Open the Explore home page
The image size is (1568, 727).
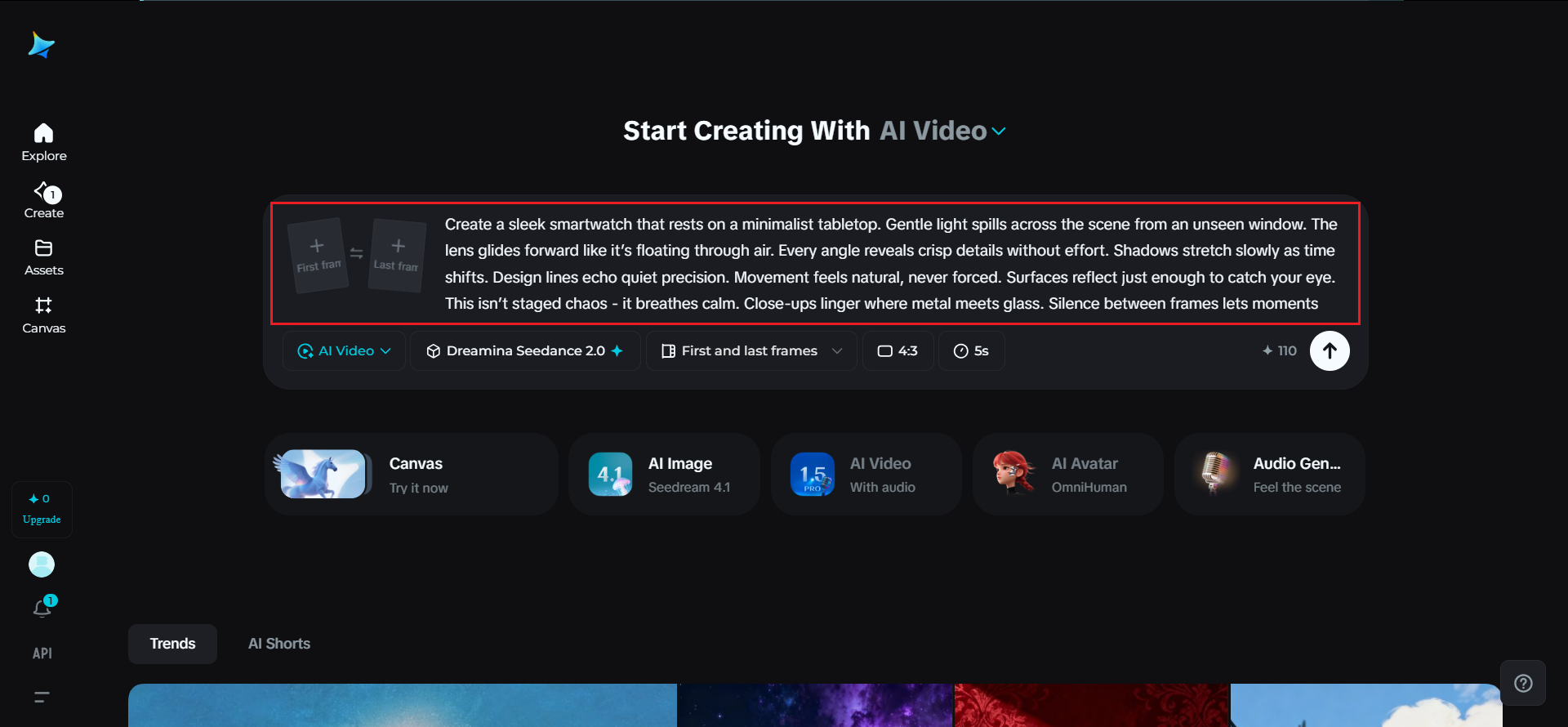(44, 142)
